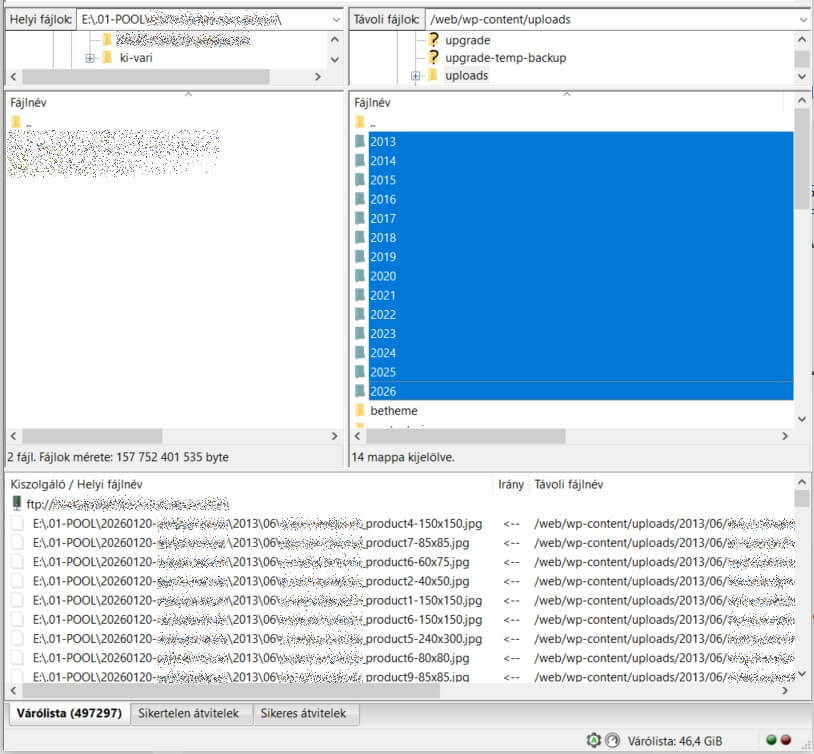The width and height of the screenshot is (814, 754).
Task: Click the green activity indicator light
Action: 771,741
